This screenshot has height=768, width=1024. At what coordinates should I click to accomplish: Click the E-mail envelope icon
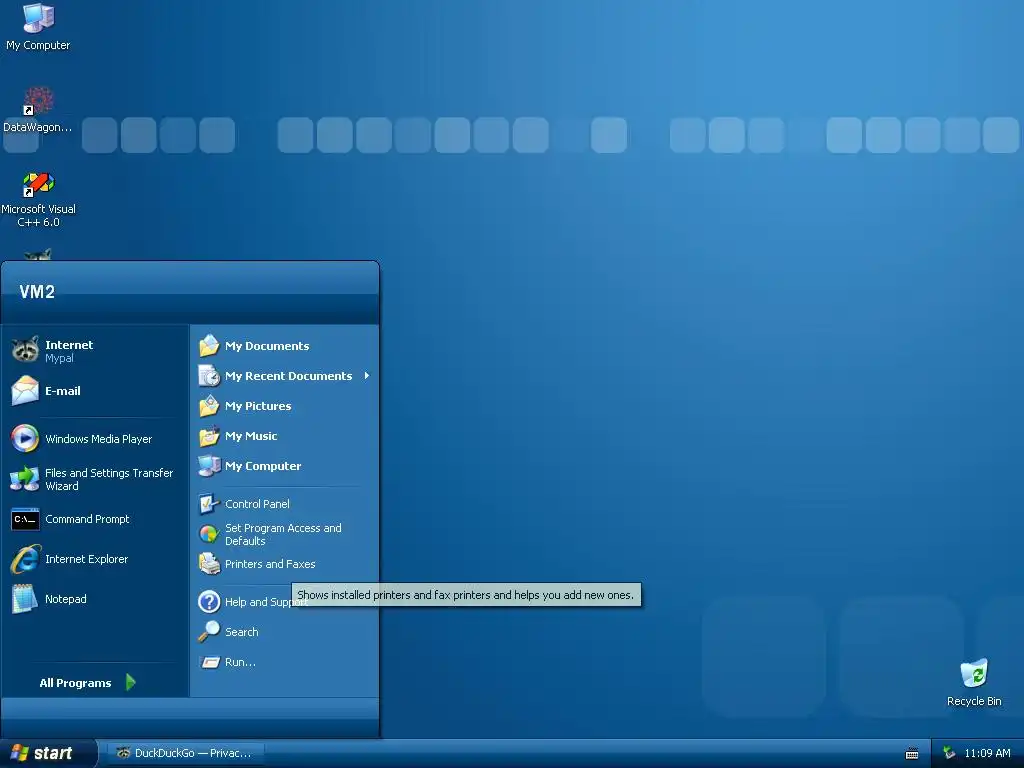(x=25, y=391)
